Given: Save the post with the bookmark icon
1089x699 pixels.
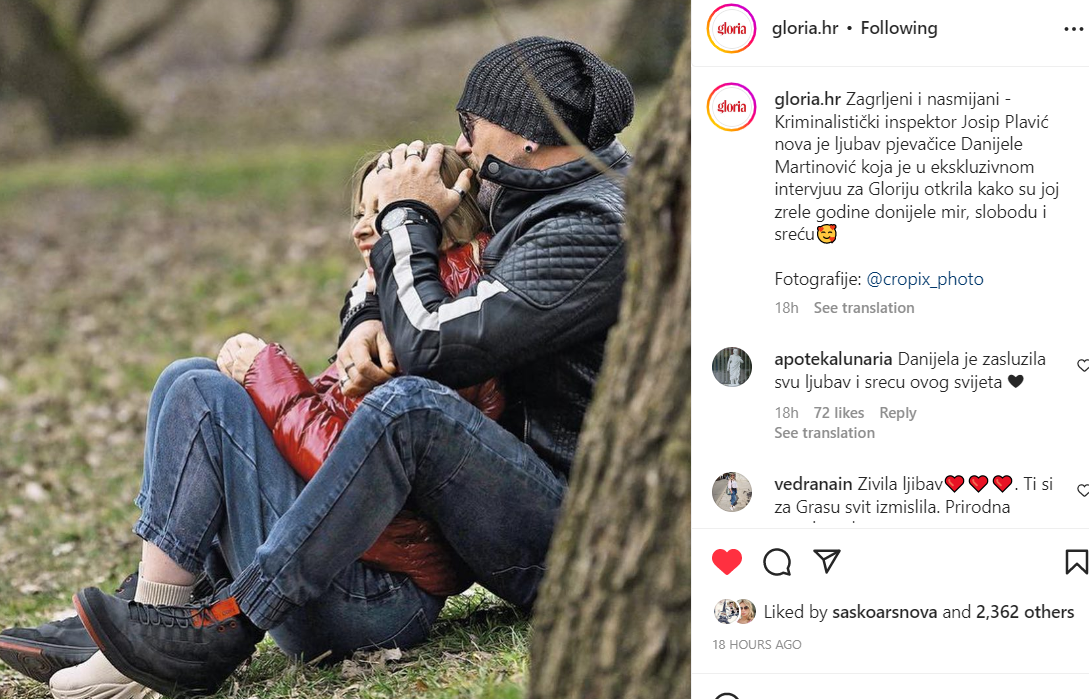Looking at the screenshot, I should pyautogui.click(x=1076, y=561).
